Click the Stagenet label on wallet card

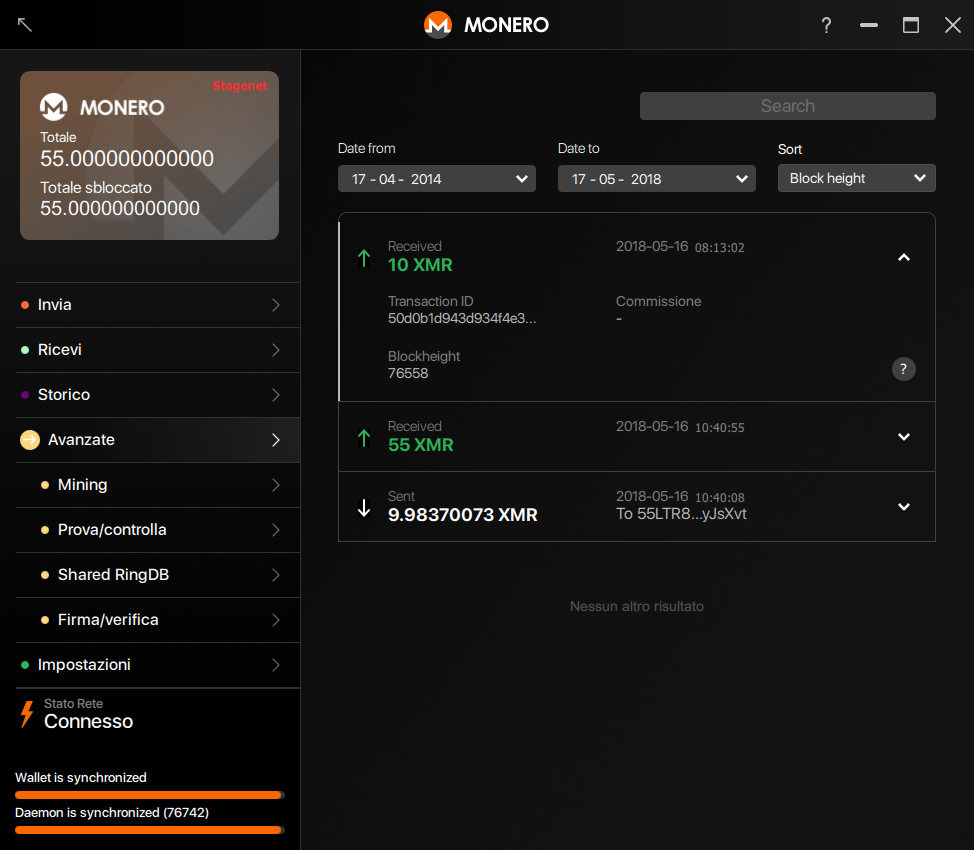point(240,86)
